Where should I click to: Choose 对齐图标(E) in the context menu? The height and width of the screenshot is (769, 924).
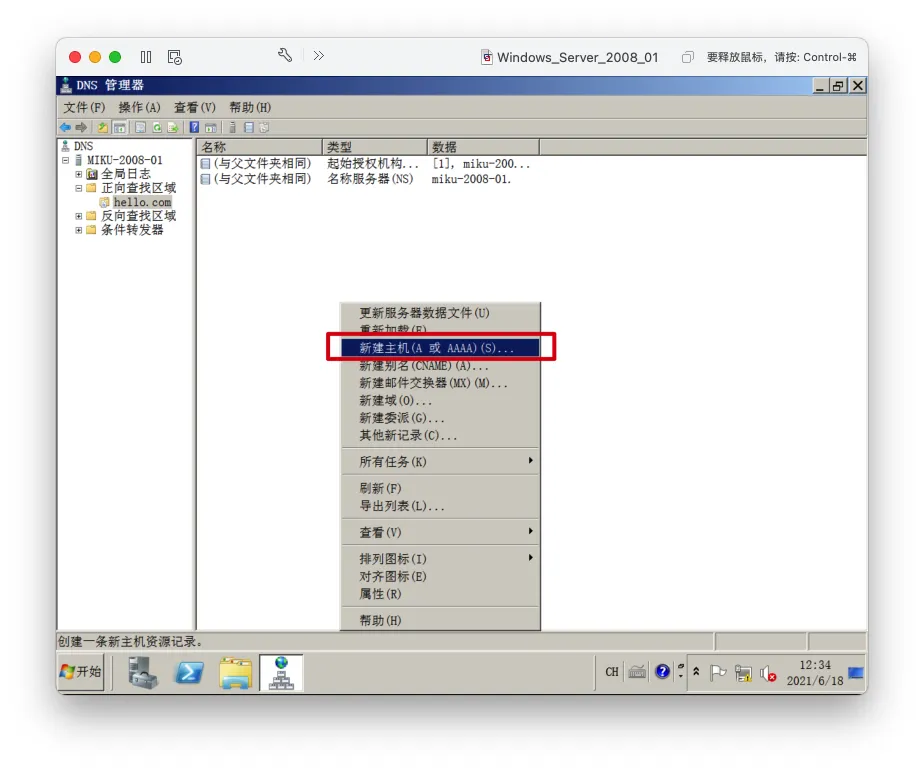[440, 576]
